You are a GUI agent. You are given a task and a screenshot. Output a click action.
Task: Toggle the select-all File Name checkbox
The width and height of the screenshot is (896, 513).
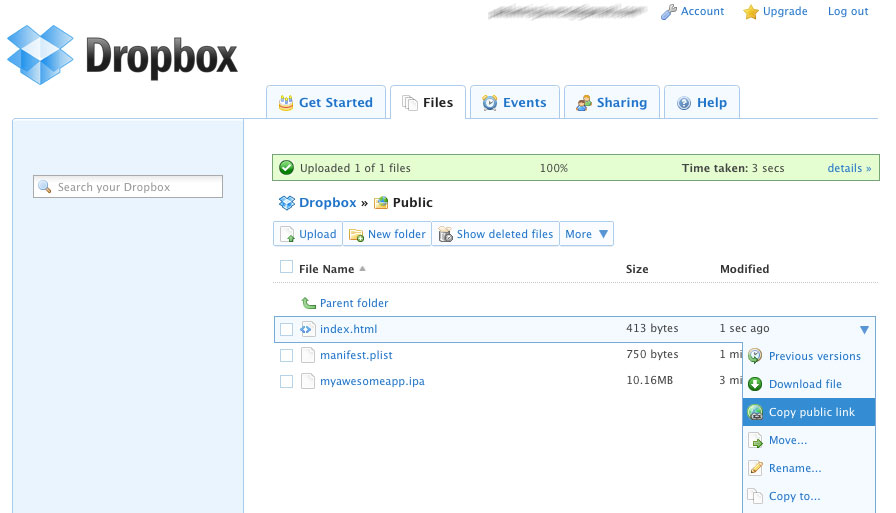point(286,267)
